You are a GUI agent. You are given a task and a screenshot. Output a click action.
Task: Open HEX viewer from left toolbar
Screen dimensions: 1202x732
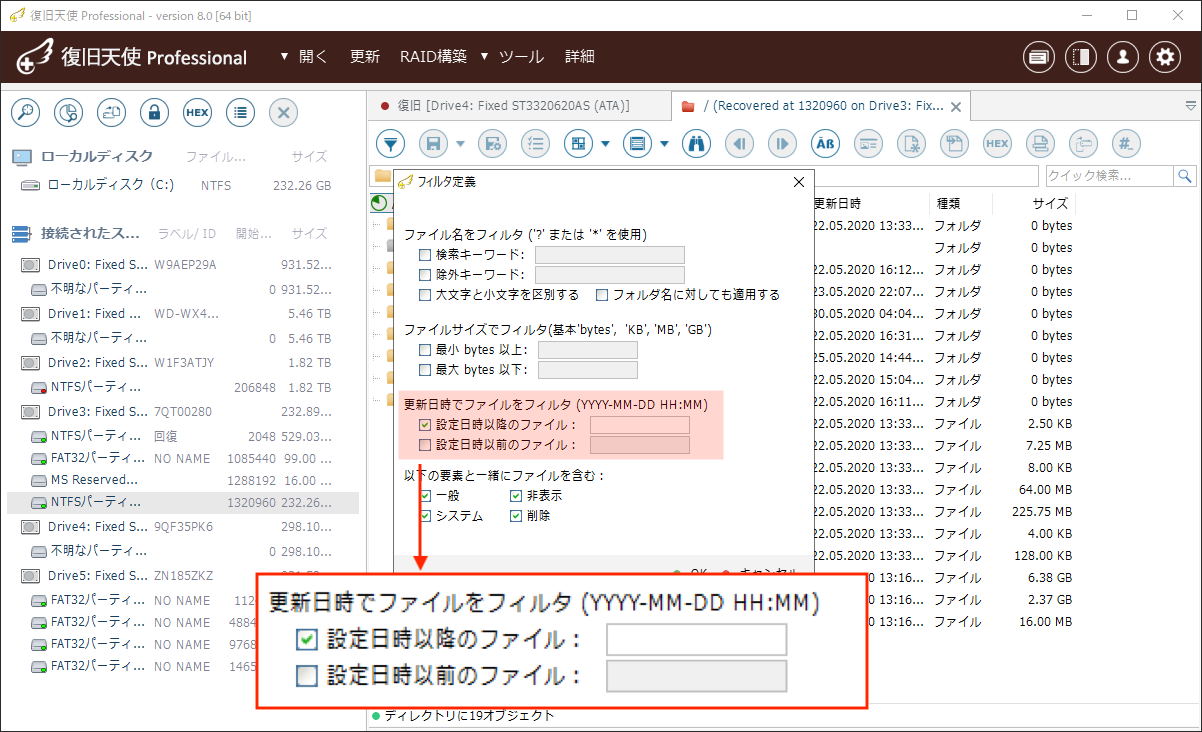(x=197, y=112)
